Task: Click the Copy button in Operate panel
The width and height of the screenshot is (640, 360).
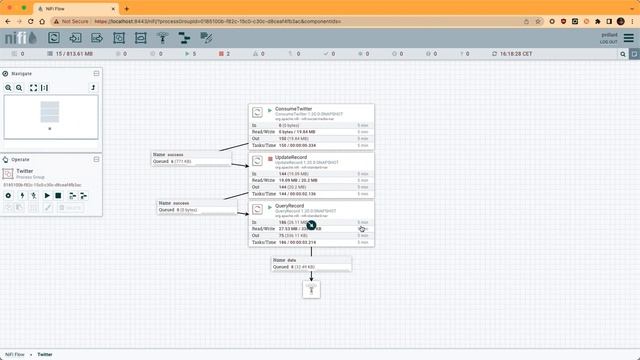Action: pos(8,208)
